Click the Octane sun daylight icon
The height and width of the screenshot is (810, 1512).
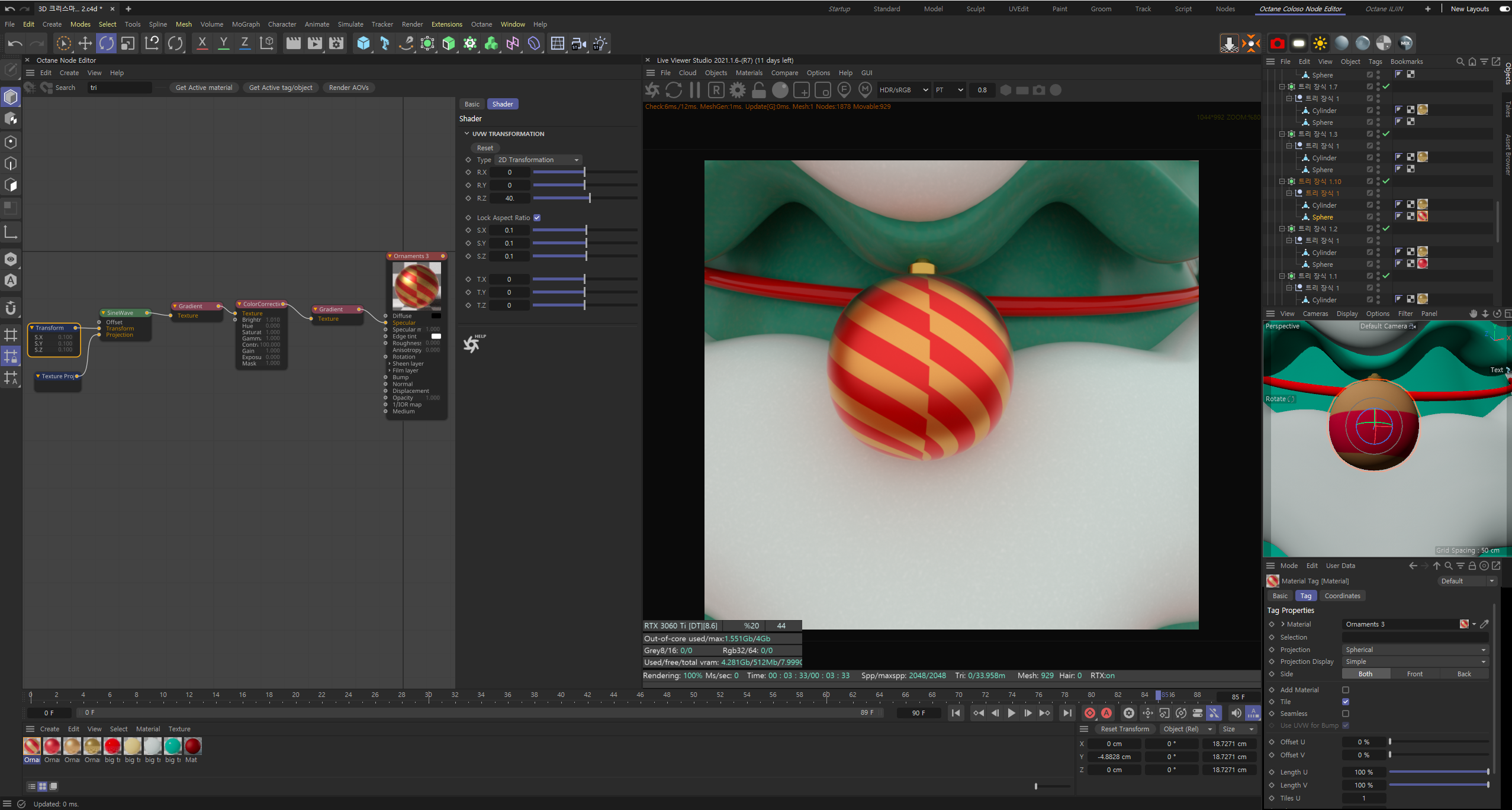point(1320,43)
